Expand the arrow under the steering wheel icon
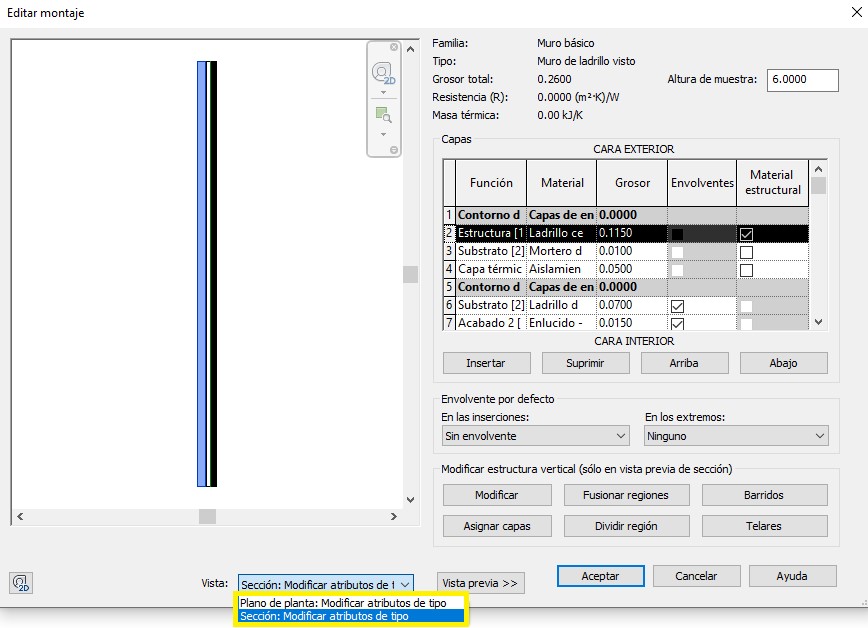 pos(383,93)
